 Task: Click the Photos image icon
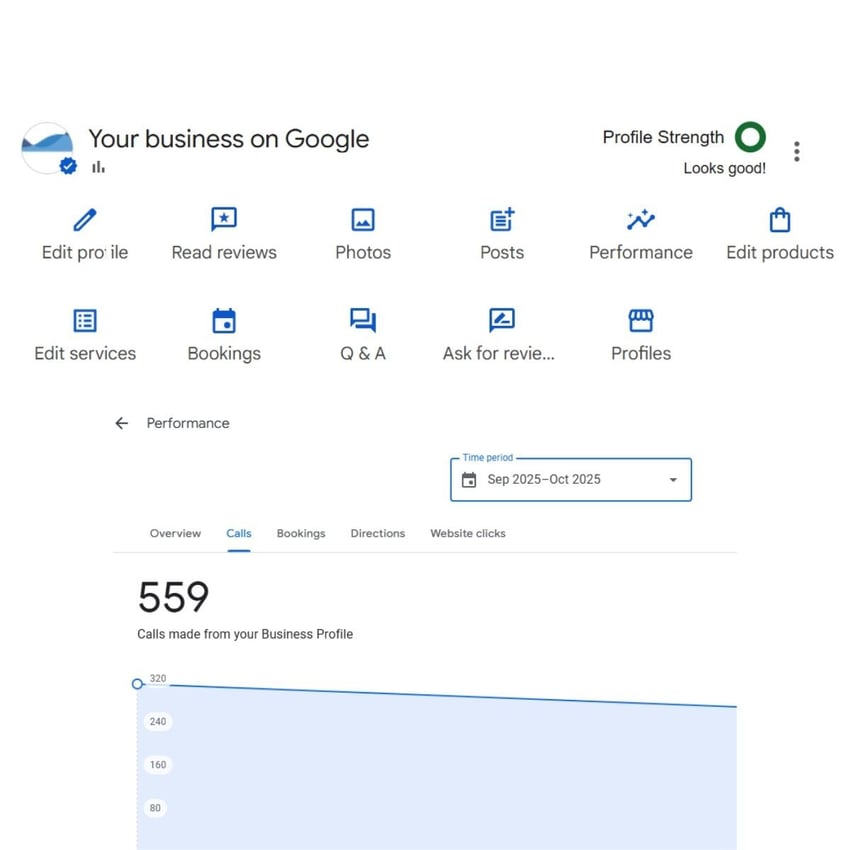pyautogui.click(x=362, y=219)
